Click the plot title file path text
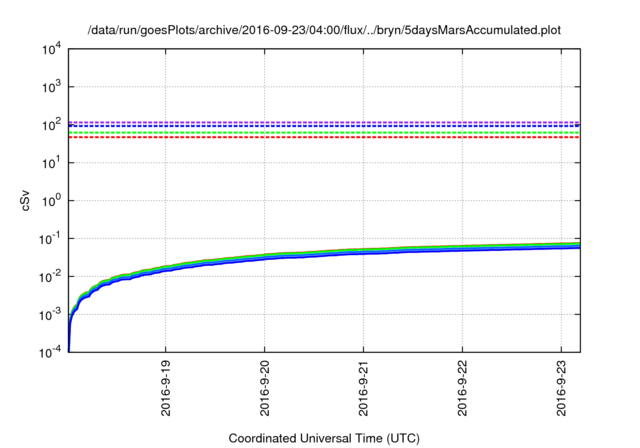 coord(324,30)
